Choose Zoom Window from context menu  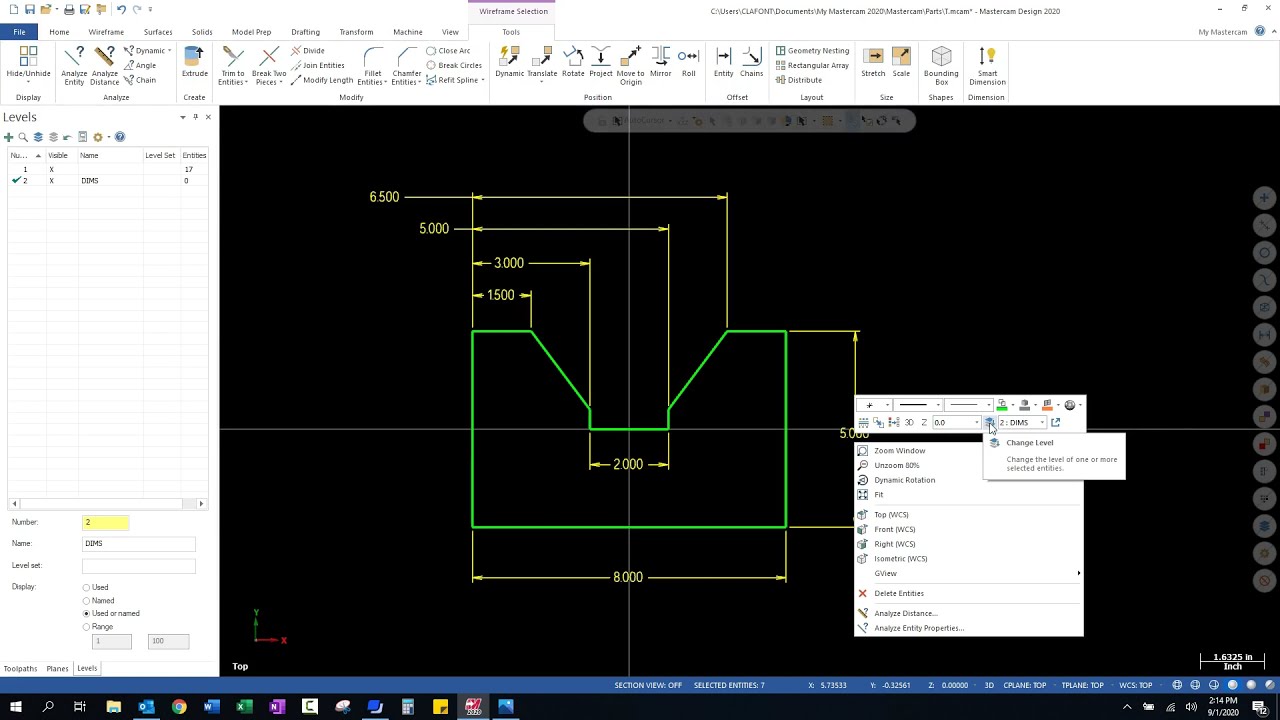[x=899, y=451]
